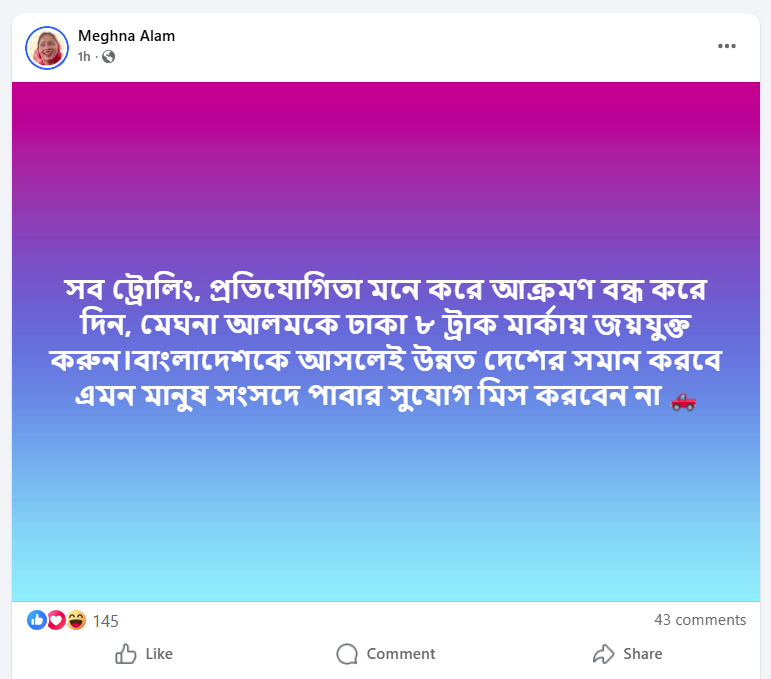Toggle Like using the Like label

coord(159,654)
